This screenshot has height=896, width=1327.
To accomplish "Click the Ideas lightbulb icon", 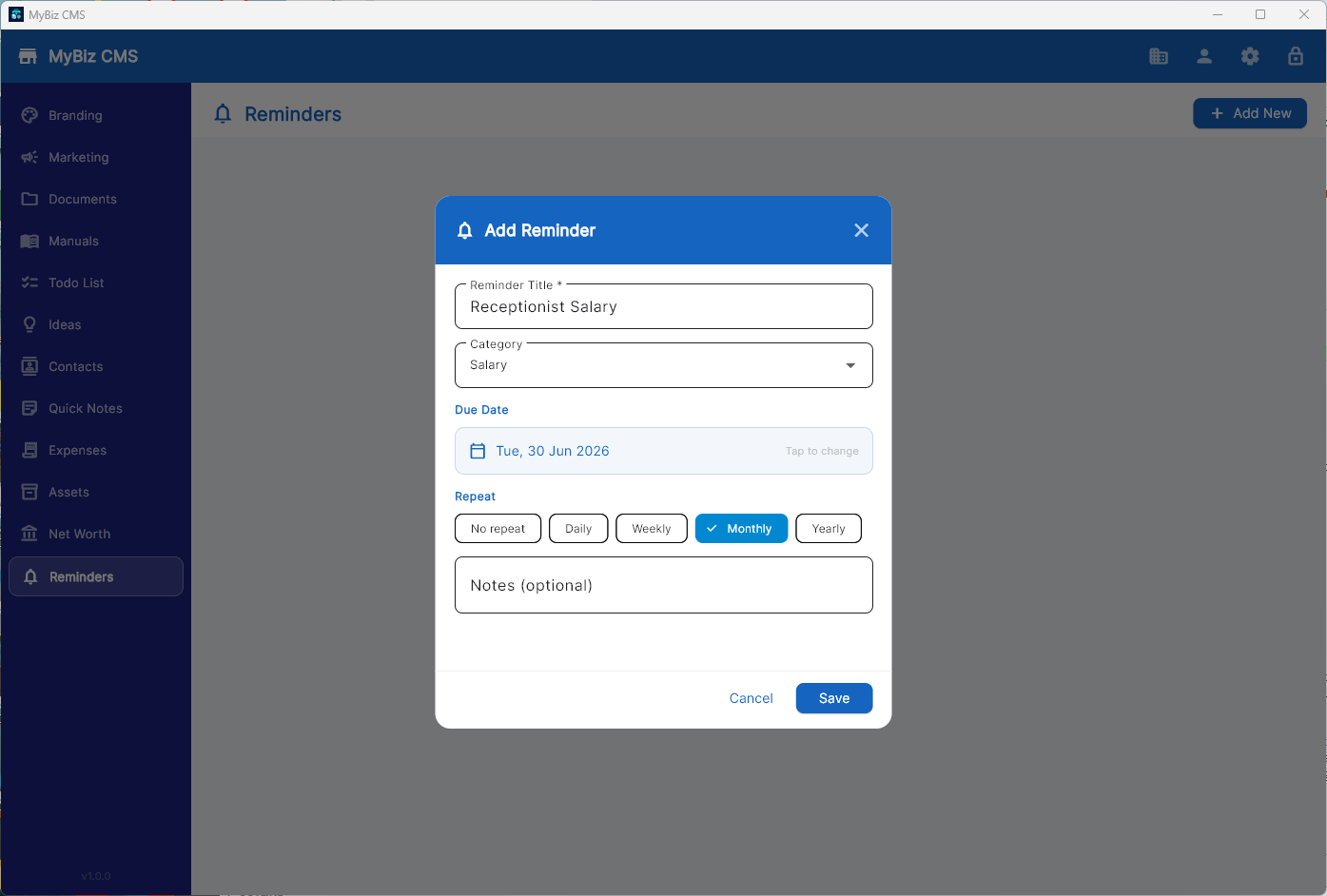I will tap(29, 324).
